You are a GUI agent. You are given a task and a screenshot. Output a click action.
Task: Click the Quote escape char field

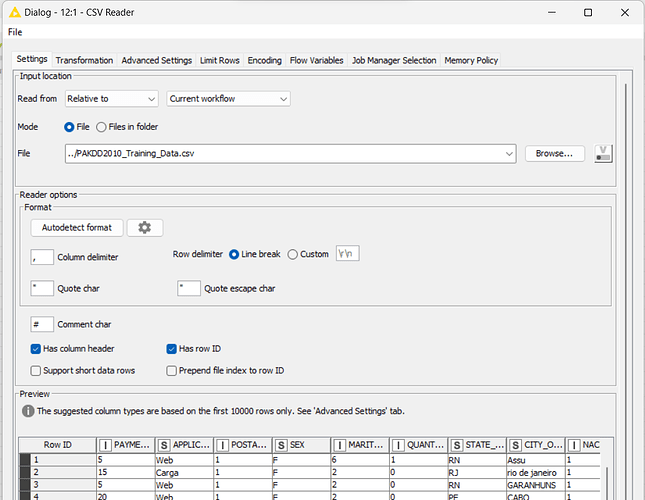tap(189, 288)
